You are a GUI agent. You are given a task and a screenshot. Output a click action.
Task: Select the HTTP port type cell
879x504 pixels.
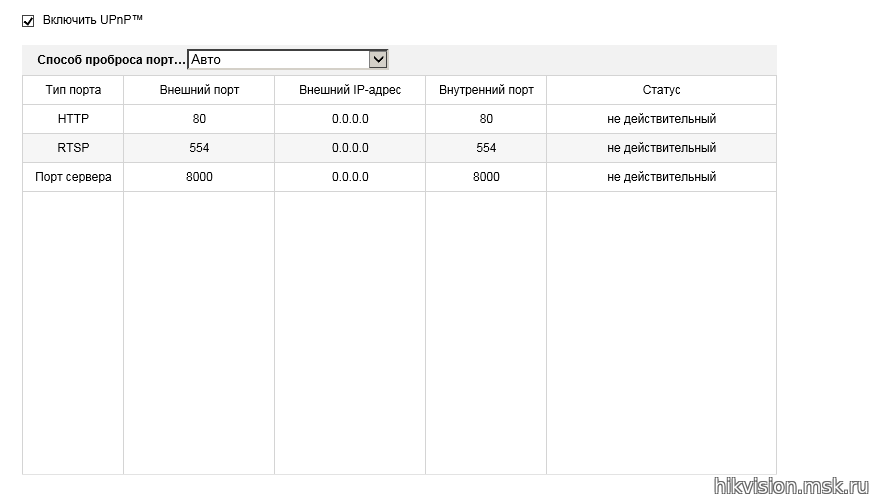point(73,119)
